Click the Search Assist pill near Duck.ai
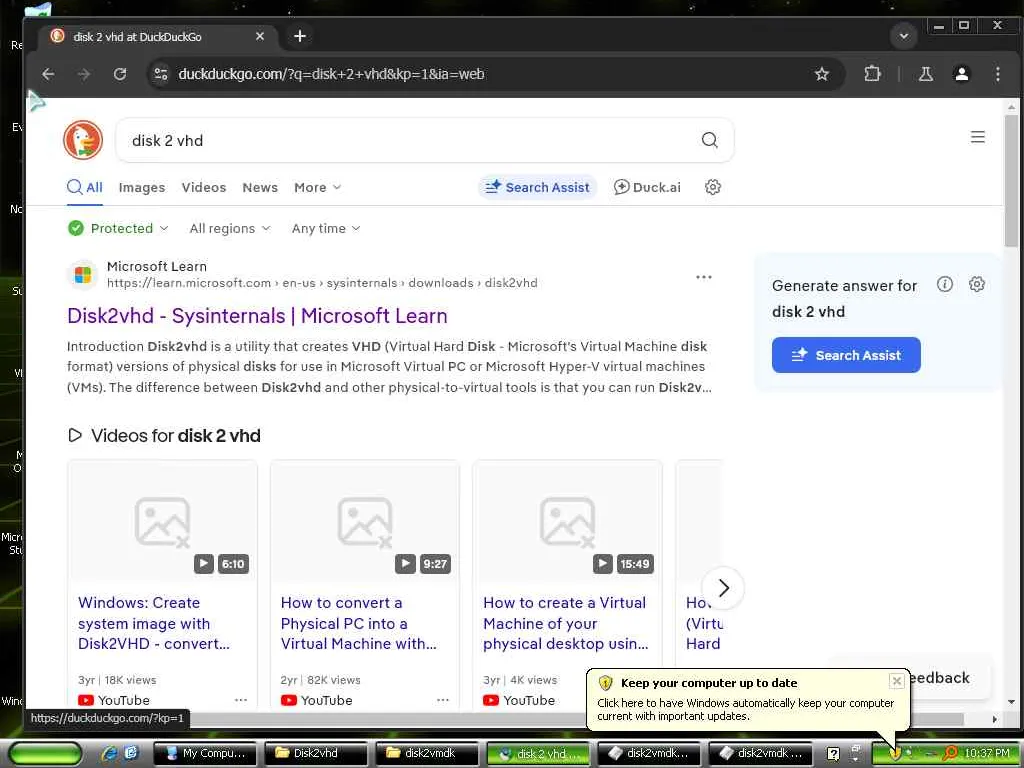 537,187
